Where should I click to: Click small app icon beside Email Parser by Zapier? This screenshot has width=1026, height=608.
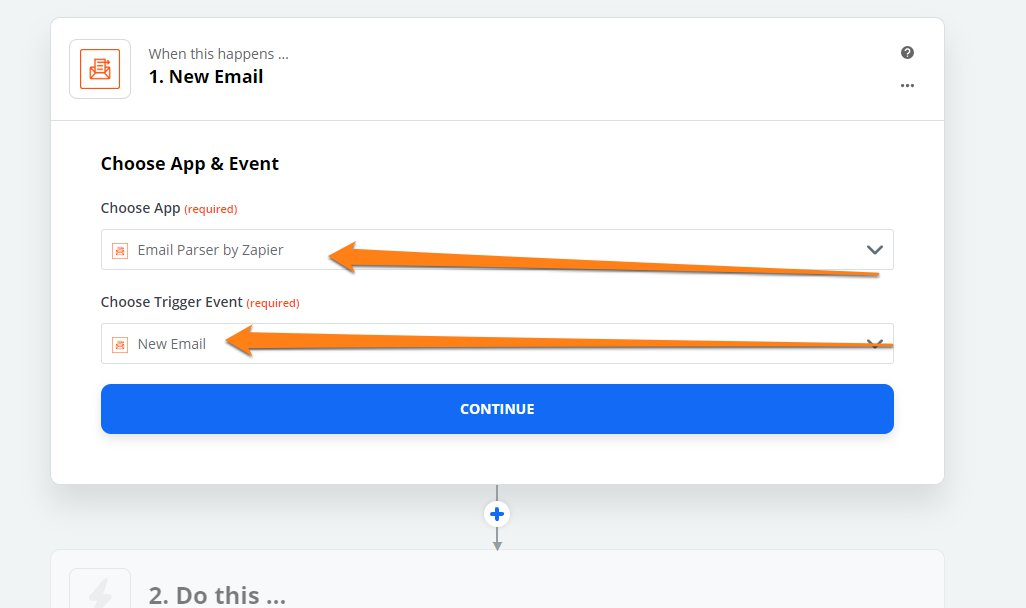(120, 250)
